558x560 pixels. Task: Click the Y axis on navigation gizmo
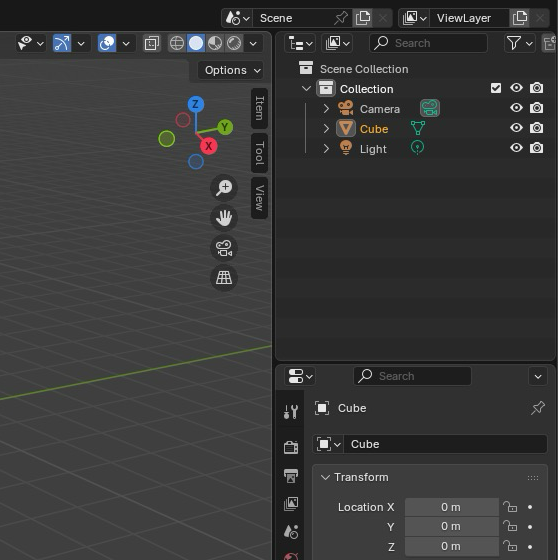[225, 127]
